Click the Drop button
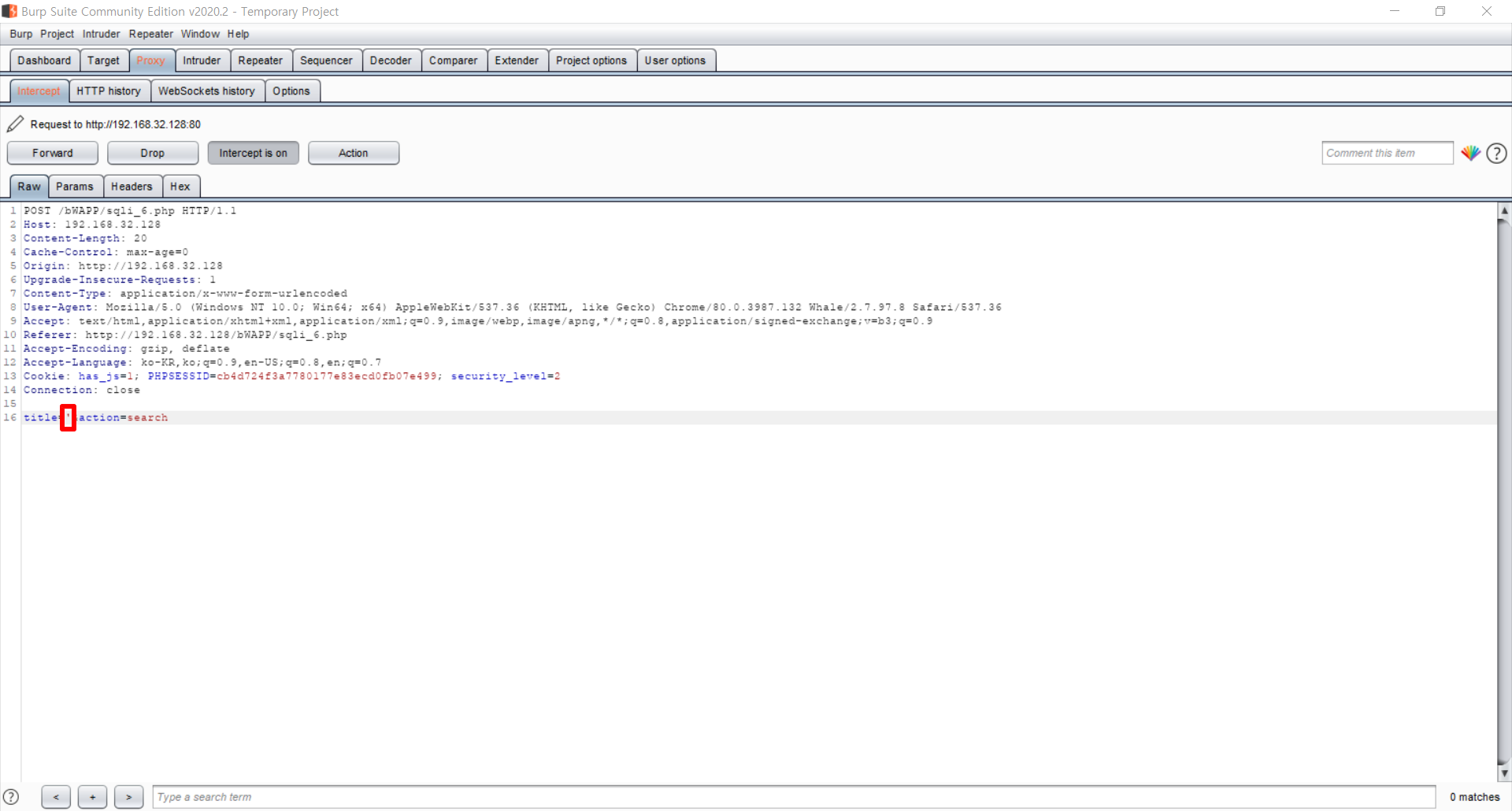The width and height of the screenshot is (1512, 811). coord(153,153)
